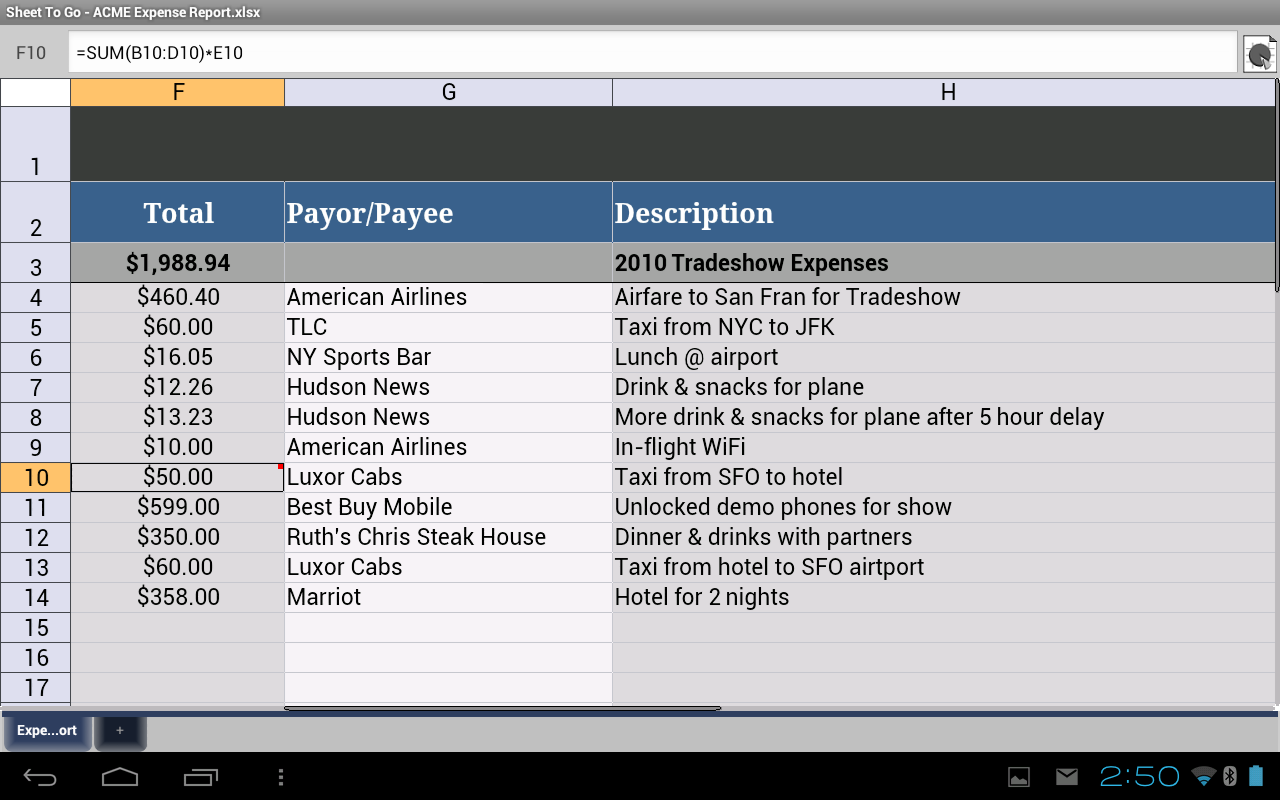Select the $350.00 cell

pyautogui.click(x=178, y=537)
